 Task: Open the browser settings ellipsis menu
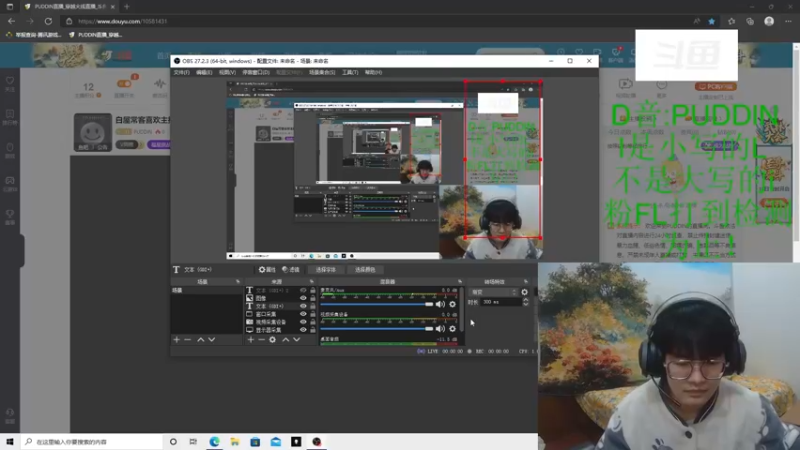788,21
